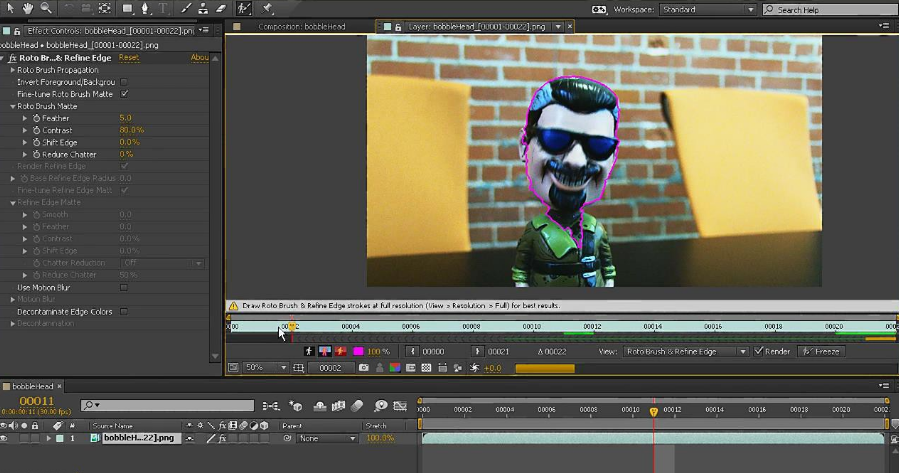Toggle Invert Foreground/Background checkbox

(124, 82)
